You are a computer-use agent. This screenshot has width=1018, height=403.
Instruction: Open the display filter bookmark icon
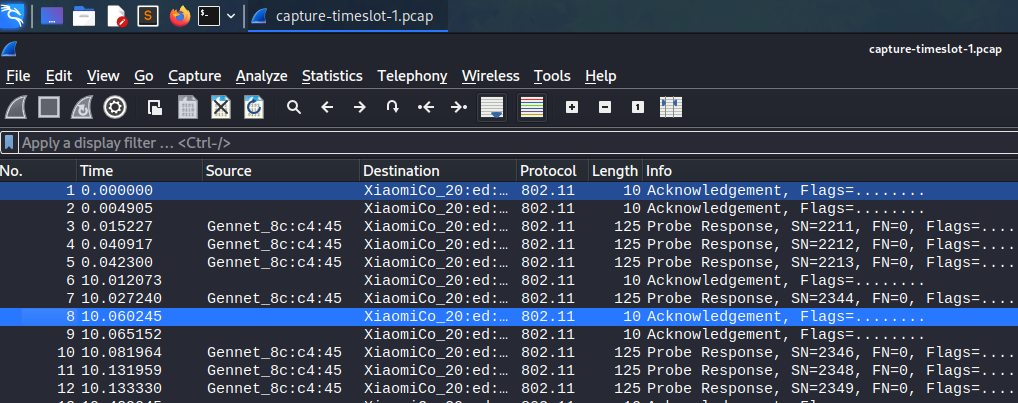pyautogui.click(x=9, y=143)
